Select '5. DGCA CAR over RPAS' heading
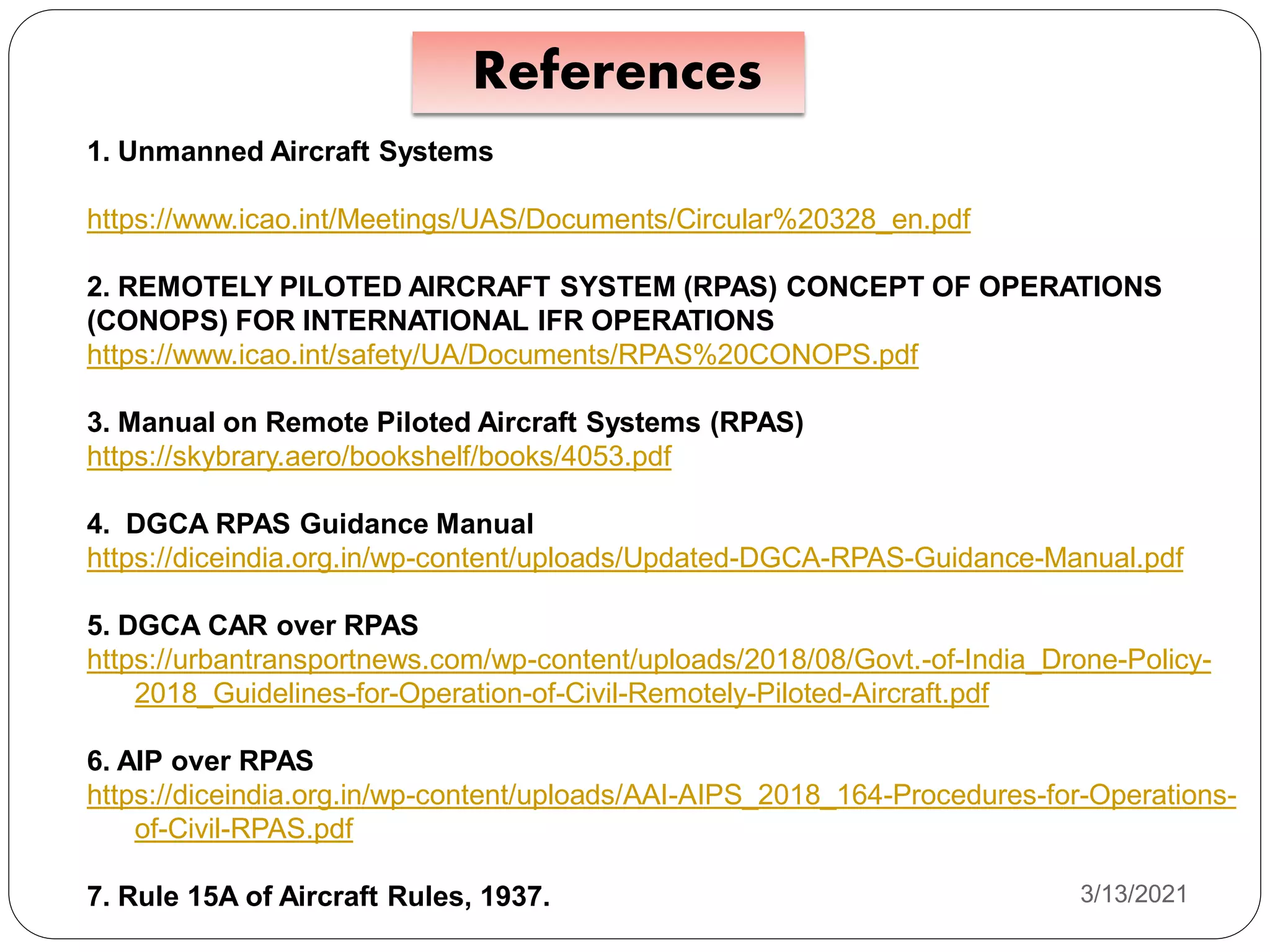Image resolution: width=1270 pixels, height=952 pixels. (252, 626)
